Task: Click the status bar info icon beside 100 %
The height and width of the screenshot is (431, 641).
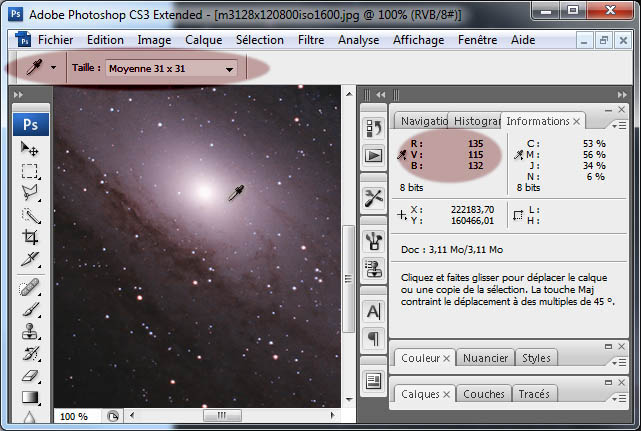Action: 112,416
